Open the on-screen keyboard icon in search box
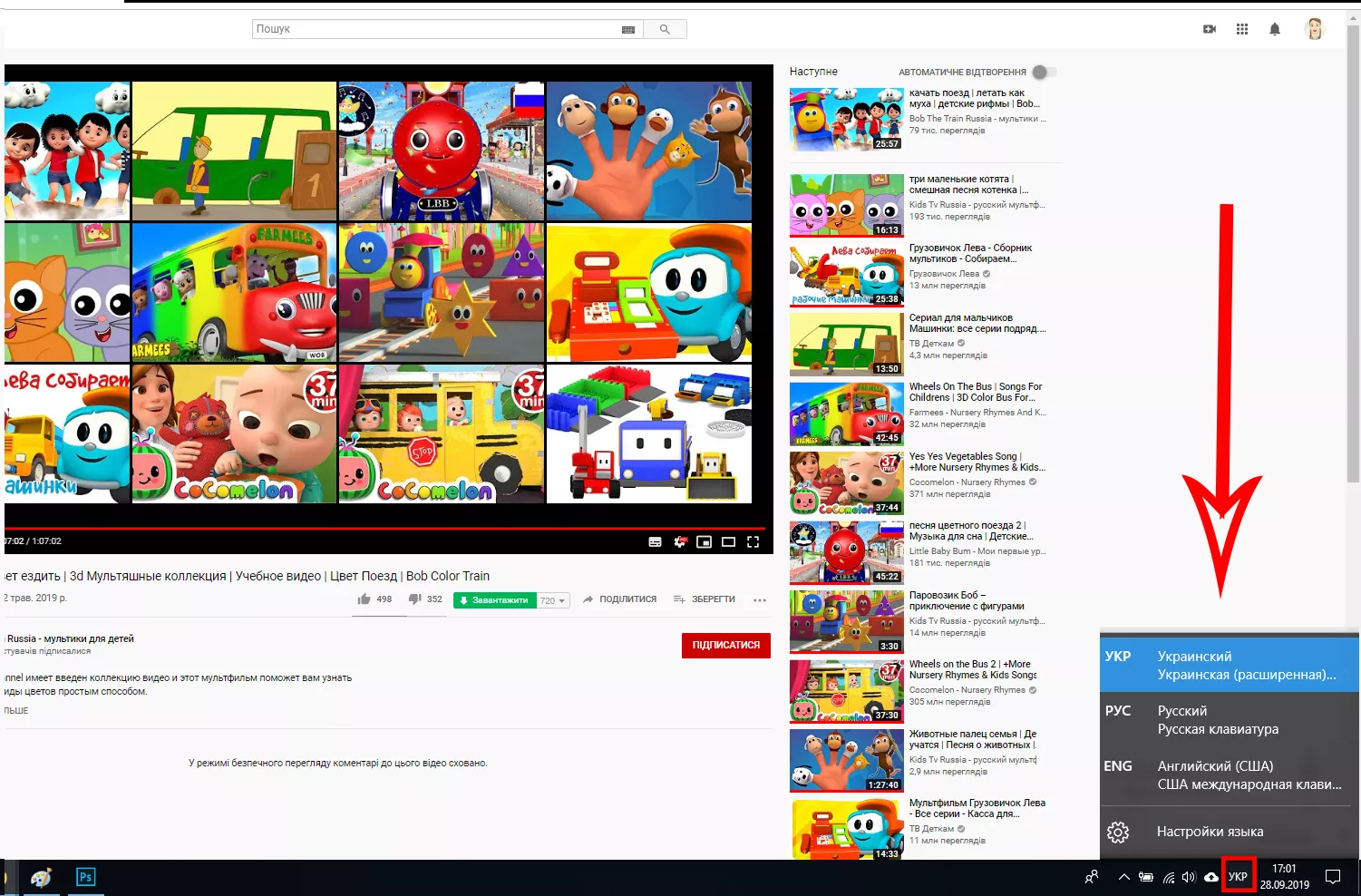This screenshot has width=1361, height=896. pos(628,30)
